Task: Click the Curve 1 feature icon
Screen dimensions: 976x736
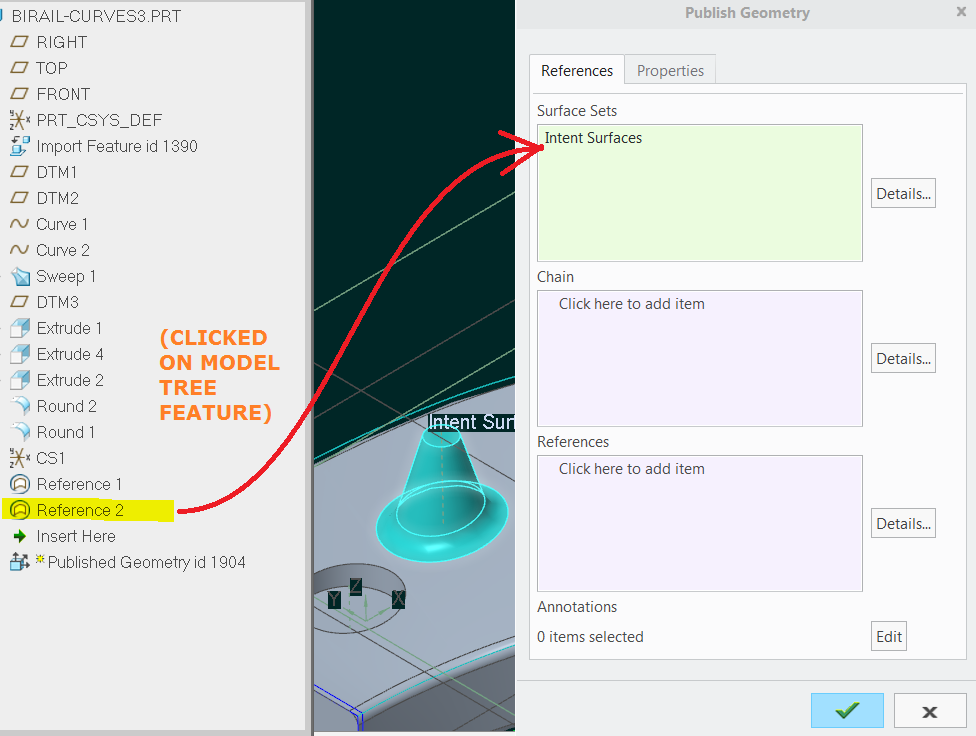Action: point(18,224)
